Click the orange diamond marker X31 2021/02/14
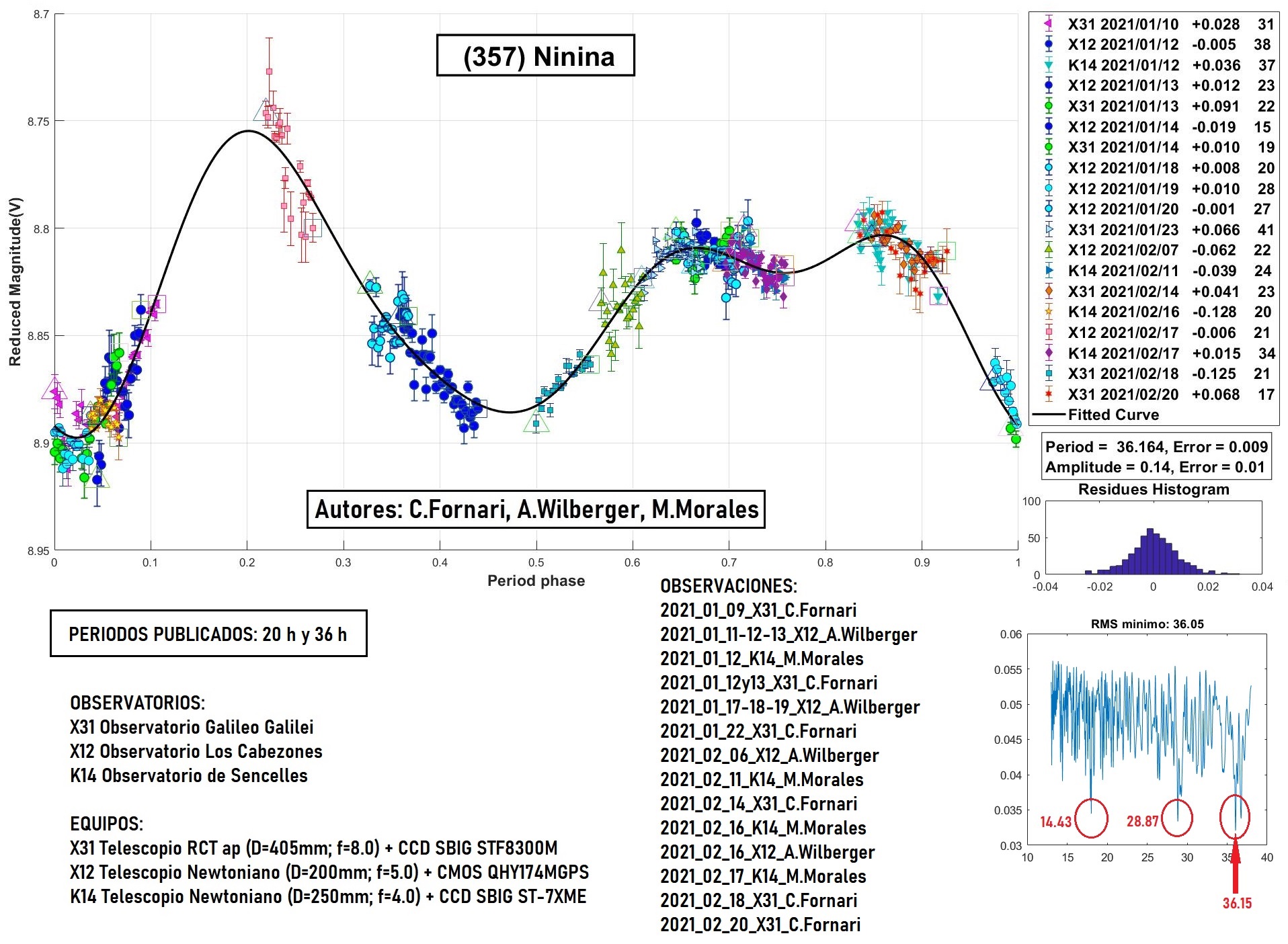Screen dimensions: 1288x944 pyautogui.click(x=1048, y=292)
